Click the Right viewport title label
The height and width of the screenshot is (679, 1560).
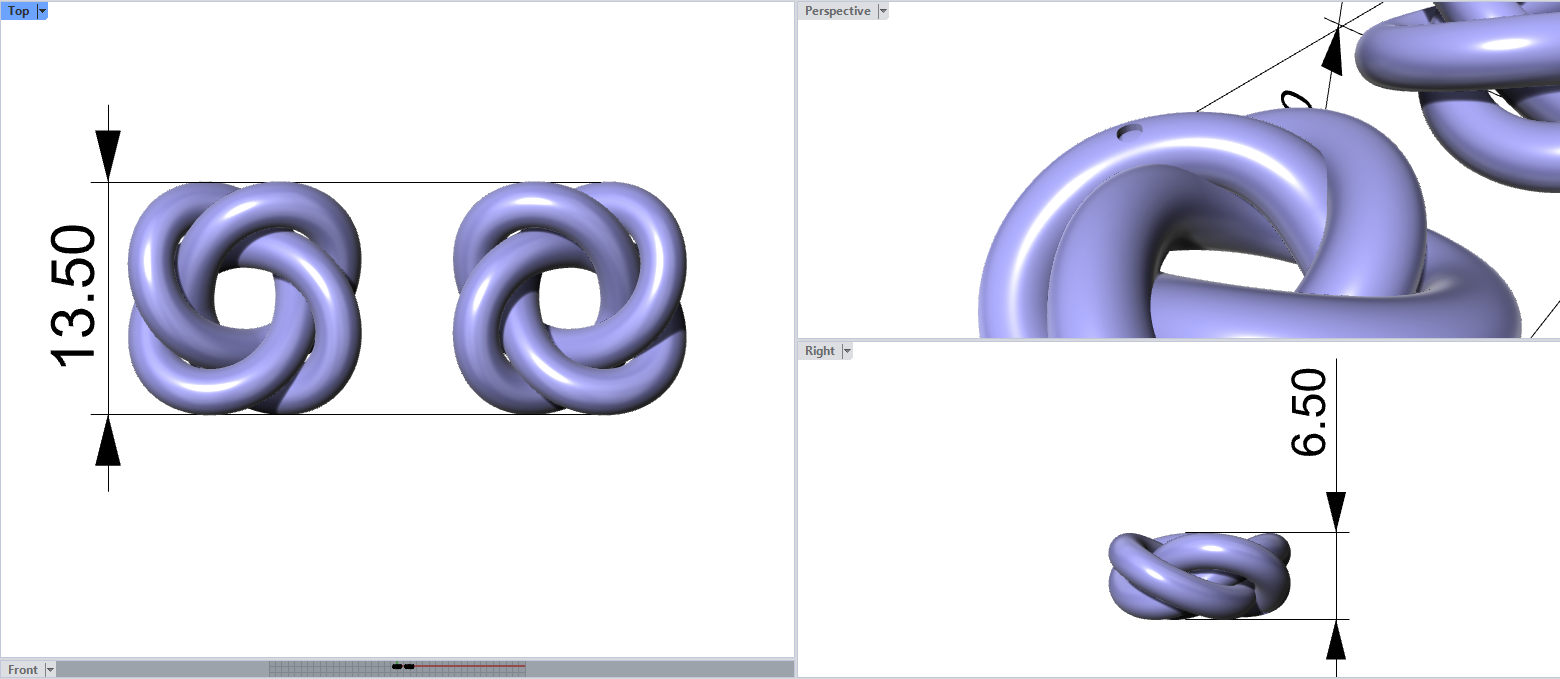click(x=819, y=351)
